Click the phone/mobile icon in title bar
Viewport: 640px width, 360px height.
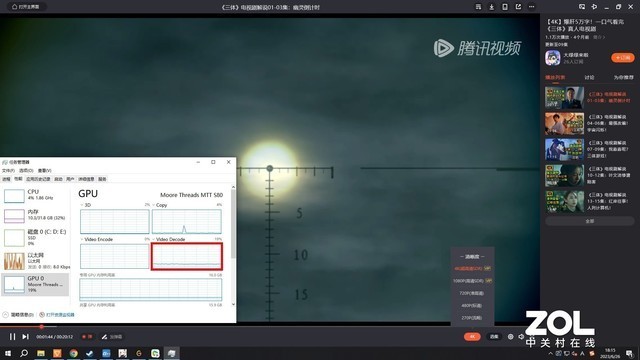505,7
